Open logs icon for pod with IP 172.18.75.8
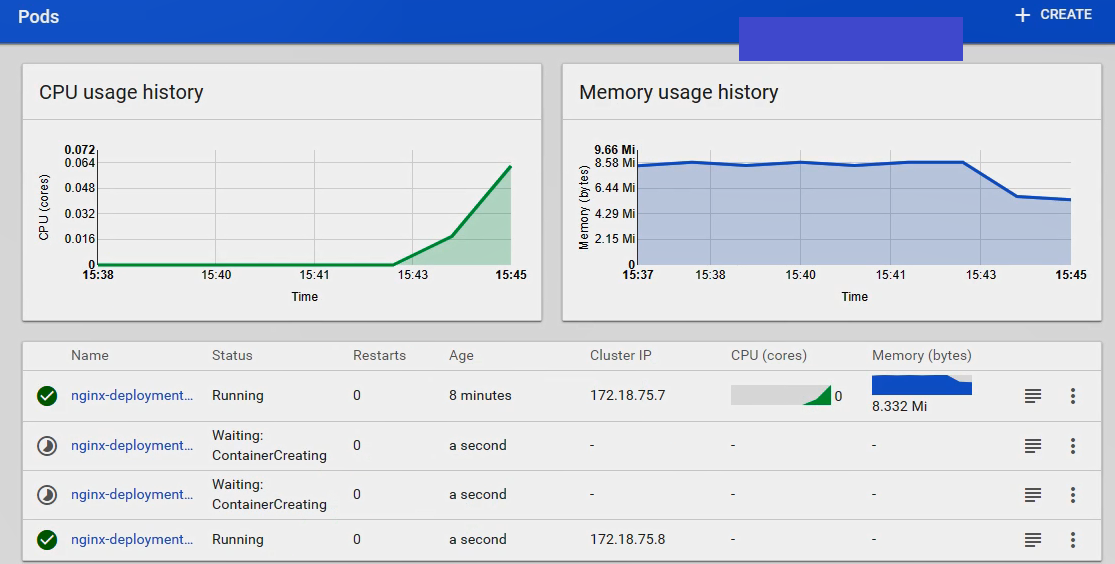 tap(1033, 540)
